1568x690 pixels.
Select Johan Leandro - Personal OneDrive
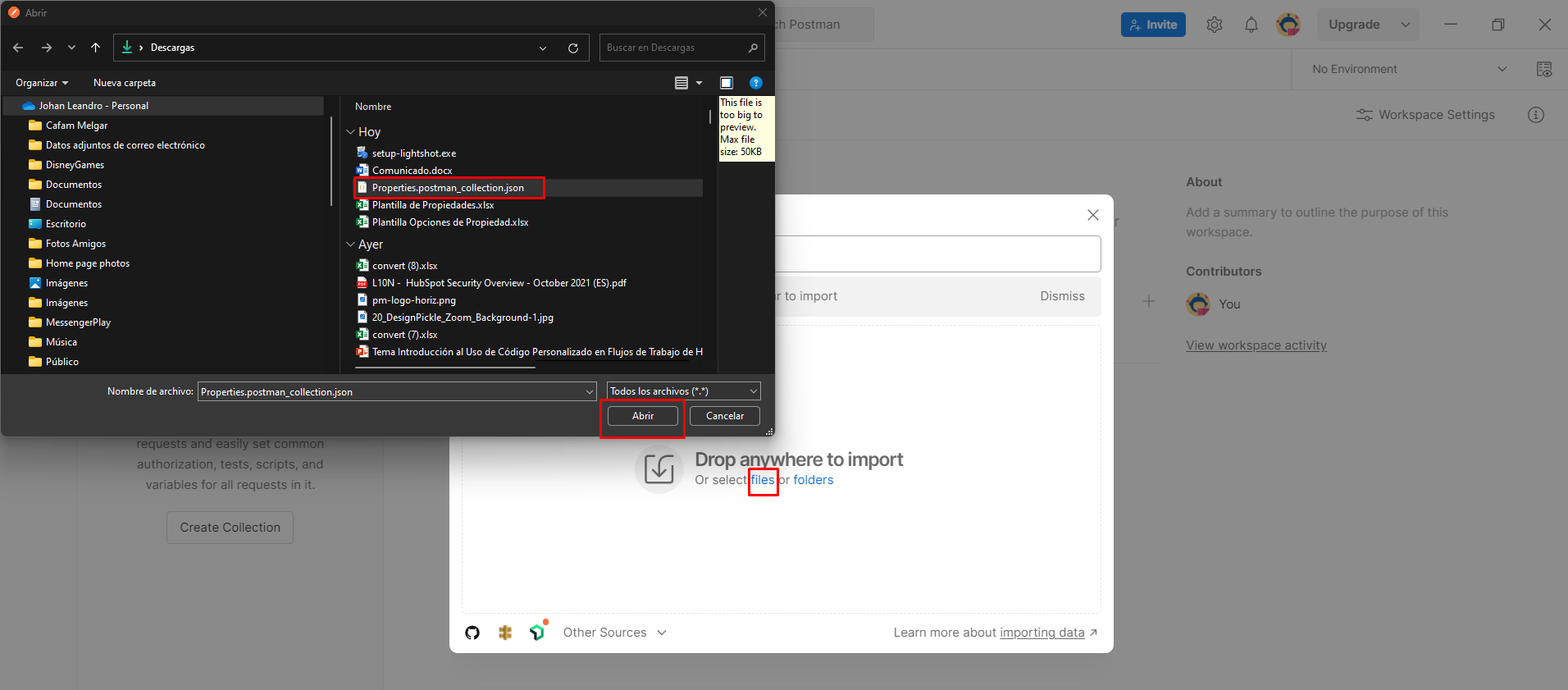164,106
